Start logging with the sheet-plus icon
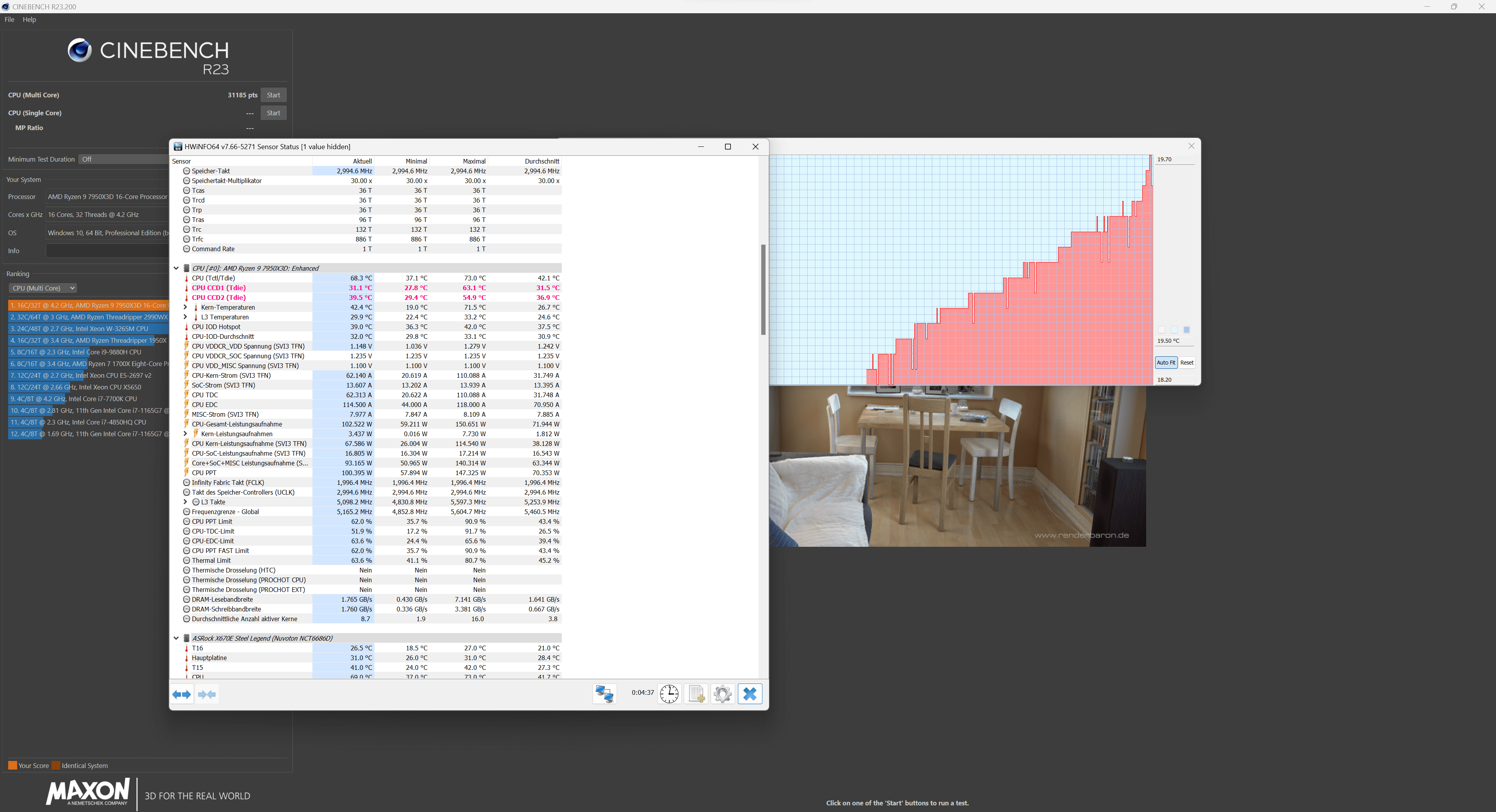This screenshot has height=812, width=1496. click(x=696, y=694)
